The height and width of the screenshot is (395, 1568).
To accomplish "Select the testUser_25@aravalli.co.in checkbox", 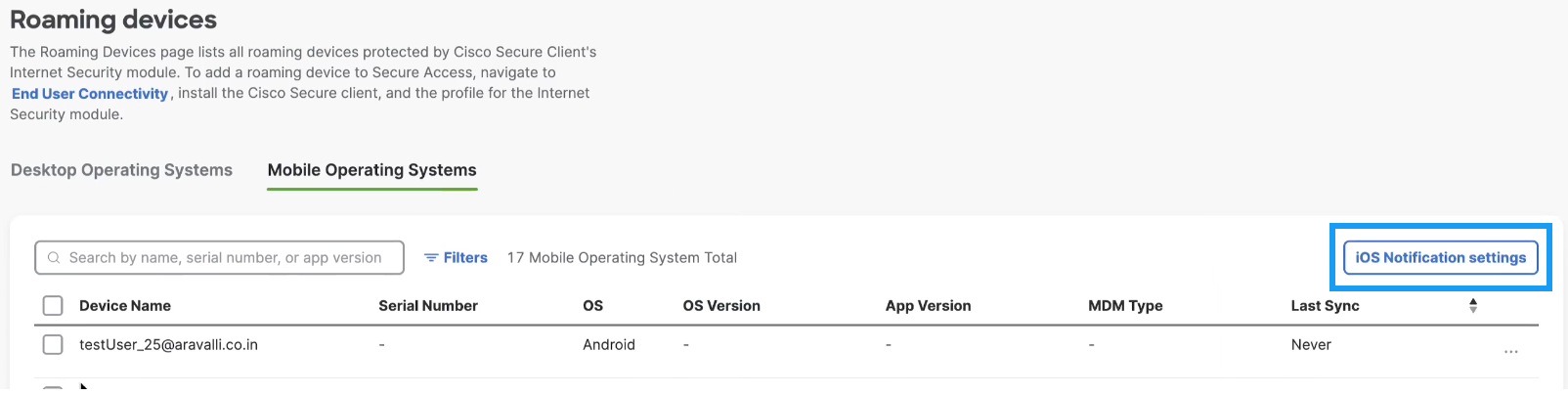I will tap(53, 345).
